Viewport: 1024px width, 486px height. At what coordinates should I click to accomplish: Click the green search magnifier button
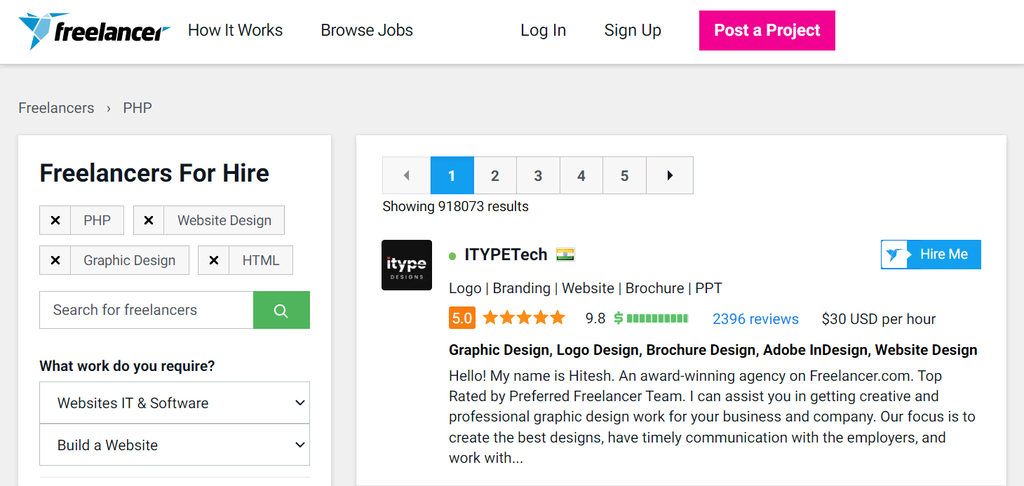point(281,310)
